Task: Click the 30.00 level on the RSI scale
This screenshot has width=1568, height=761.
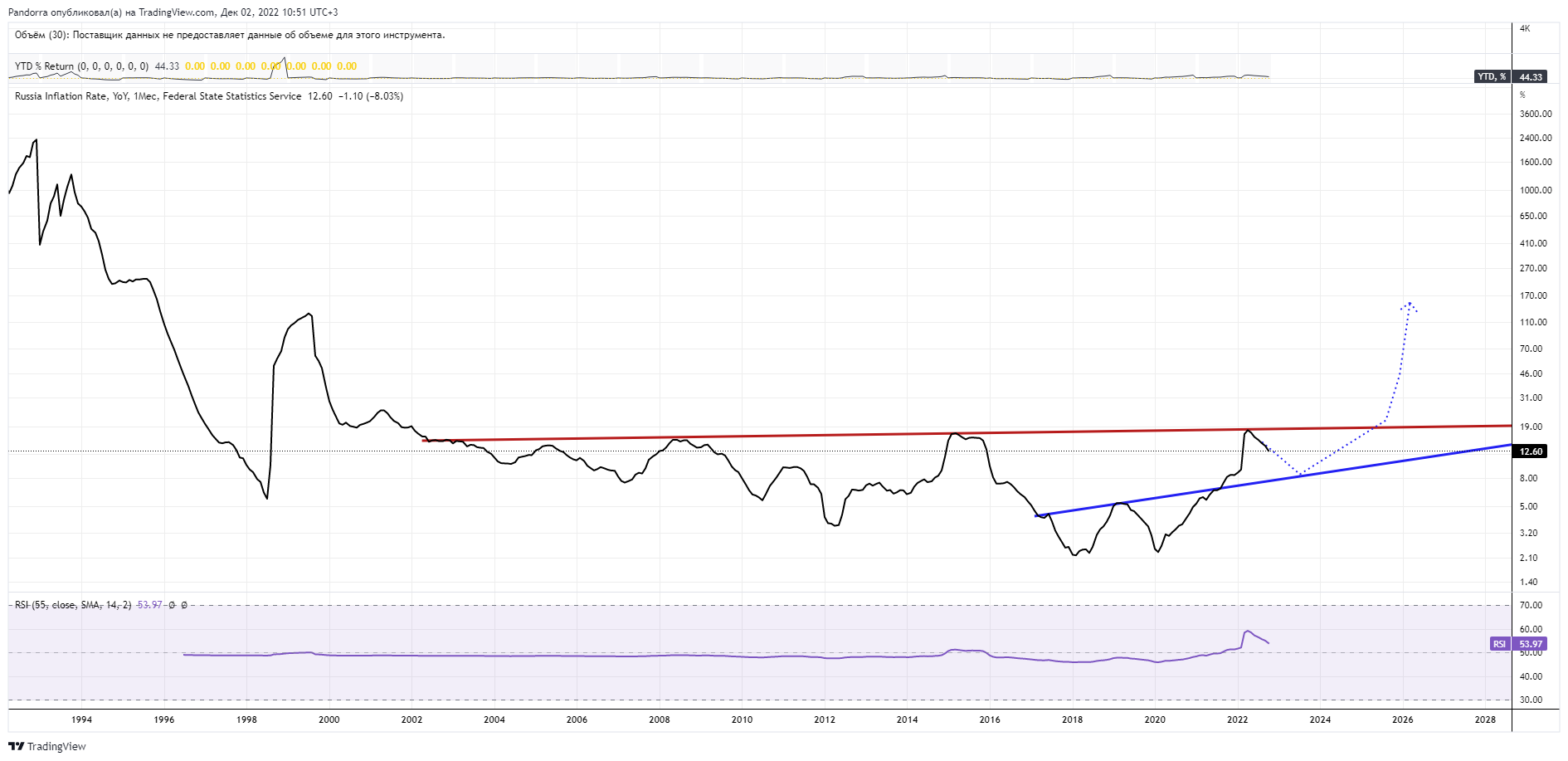Action: click(1531, 700)
